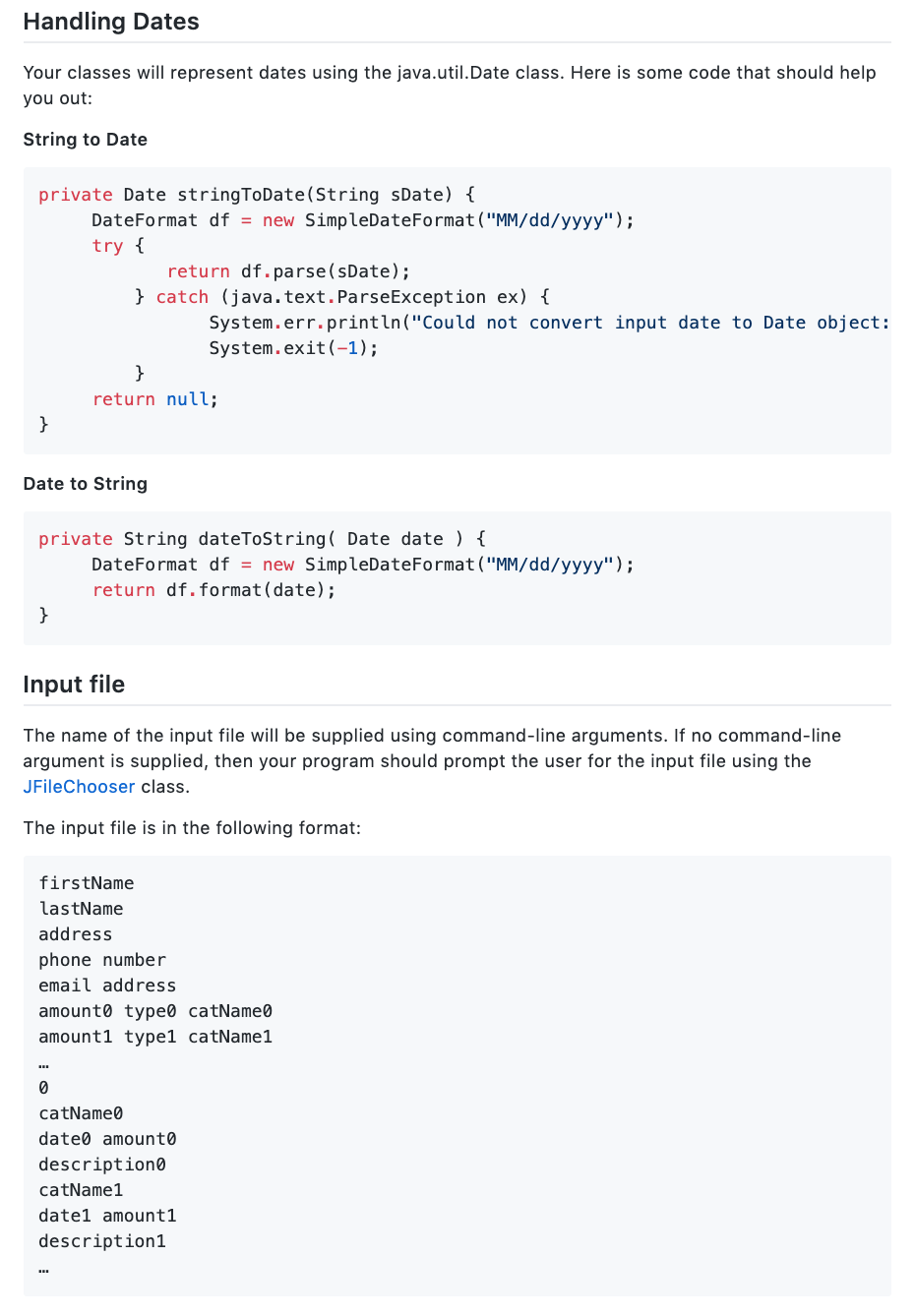Click the paragraph mentioning java.util.Date class
This screenshot has height=1316, width=915.
[x=450, y=86]
